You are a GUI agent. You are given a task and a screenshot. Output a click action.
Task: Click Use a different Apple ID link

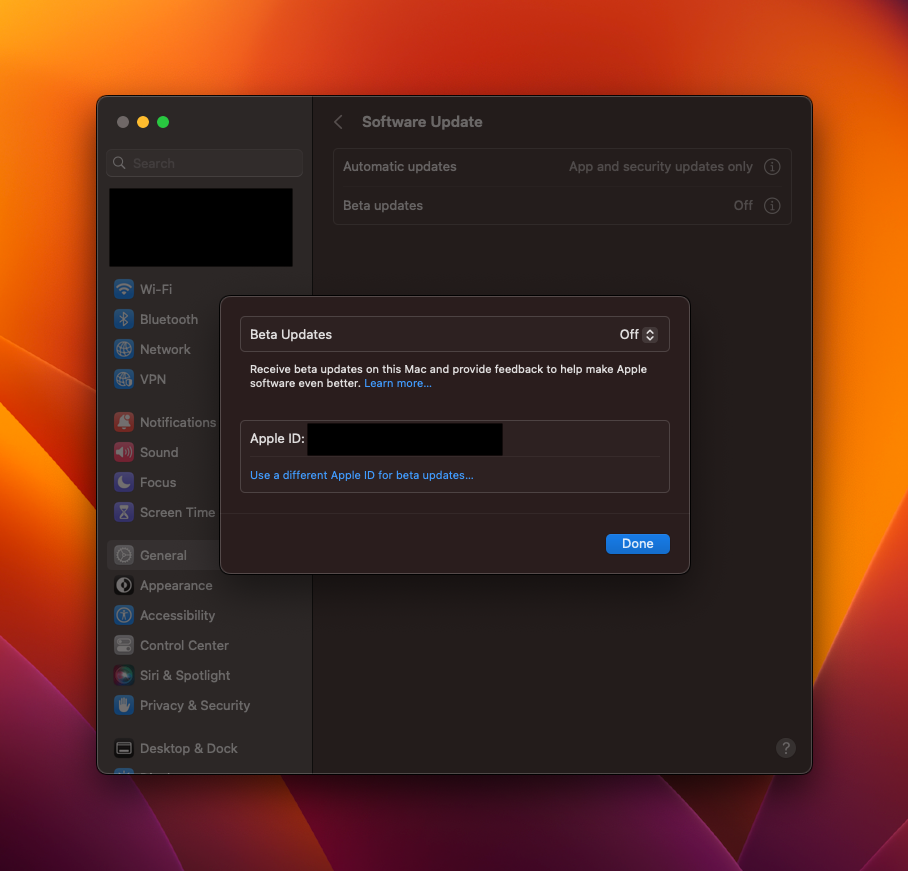(x=362, y=475)
